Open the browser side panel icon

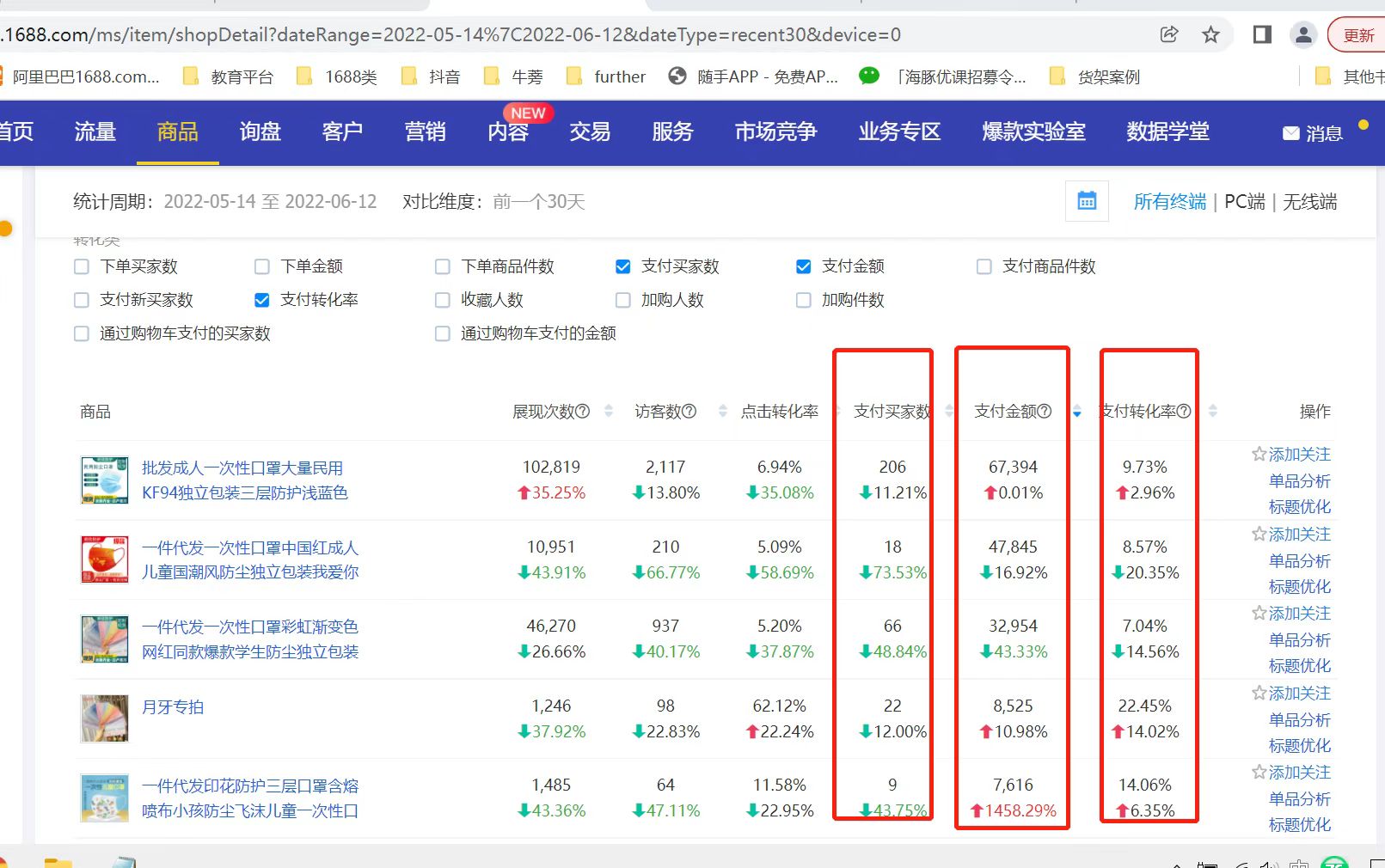(1261, 35)
